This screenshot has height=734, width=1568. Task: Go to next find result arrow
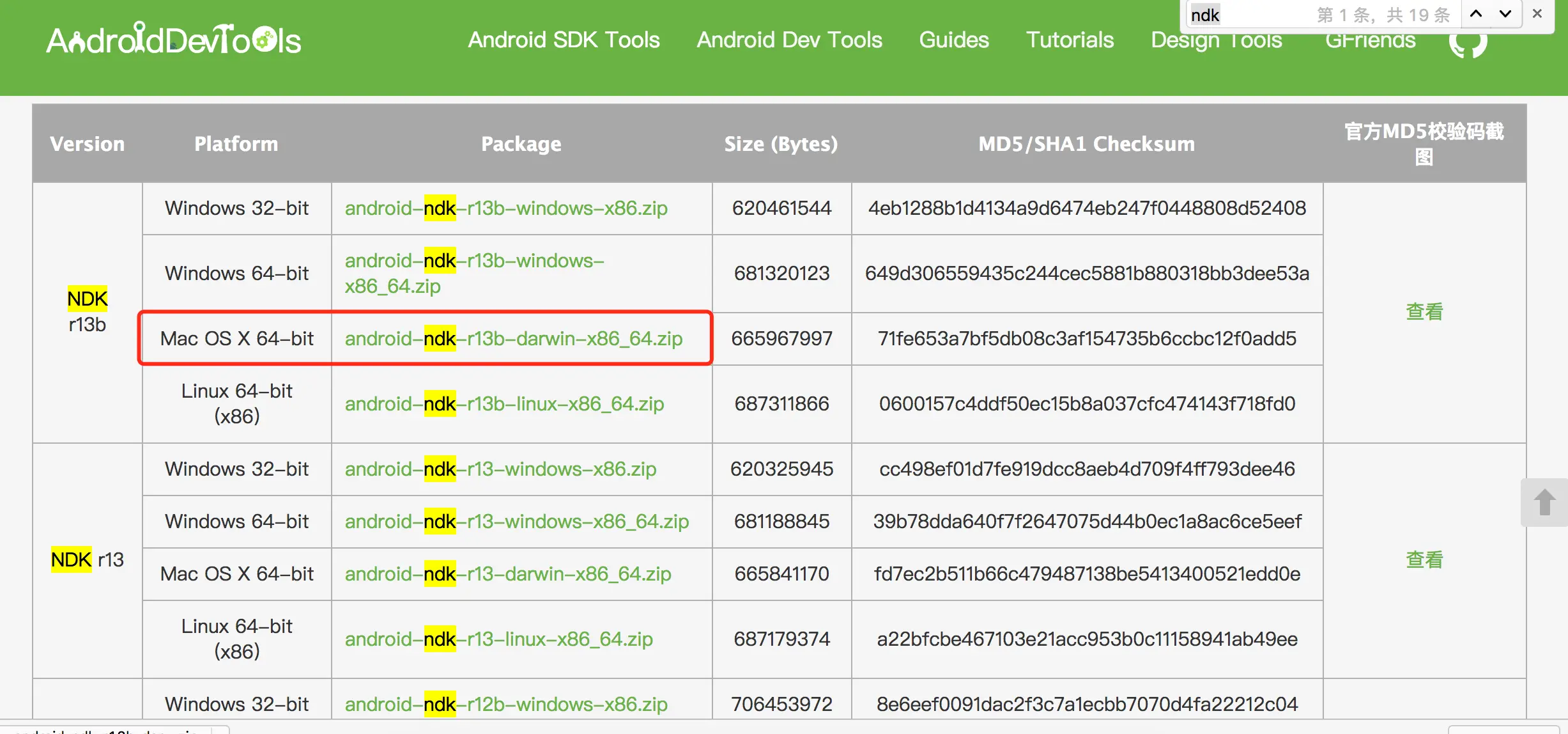(x=1505, y=14)
